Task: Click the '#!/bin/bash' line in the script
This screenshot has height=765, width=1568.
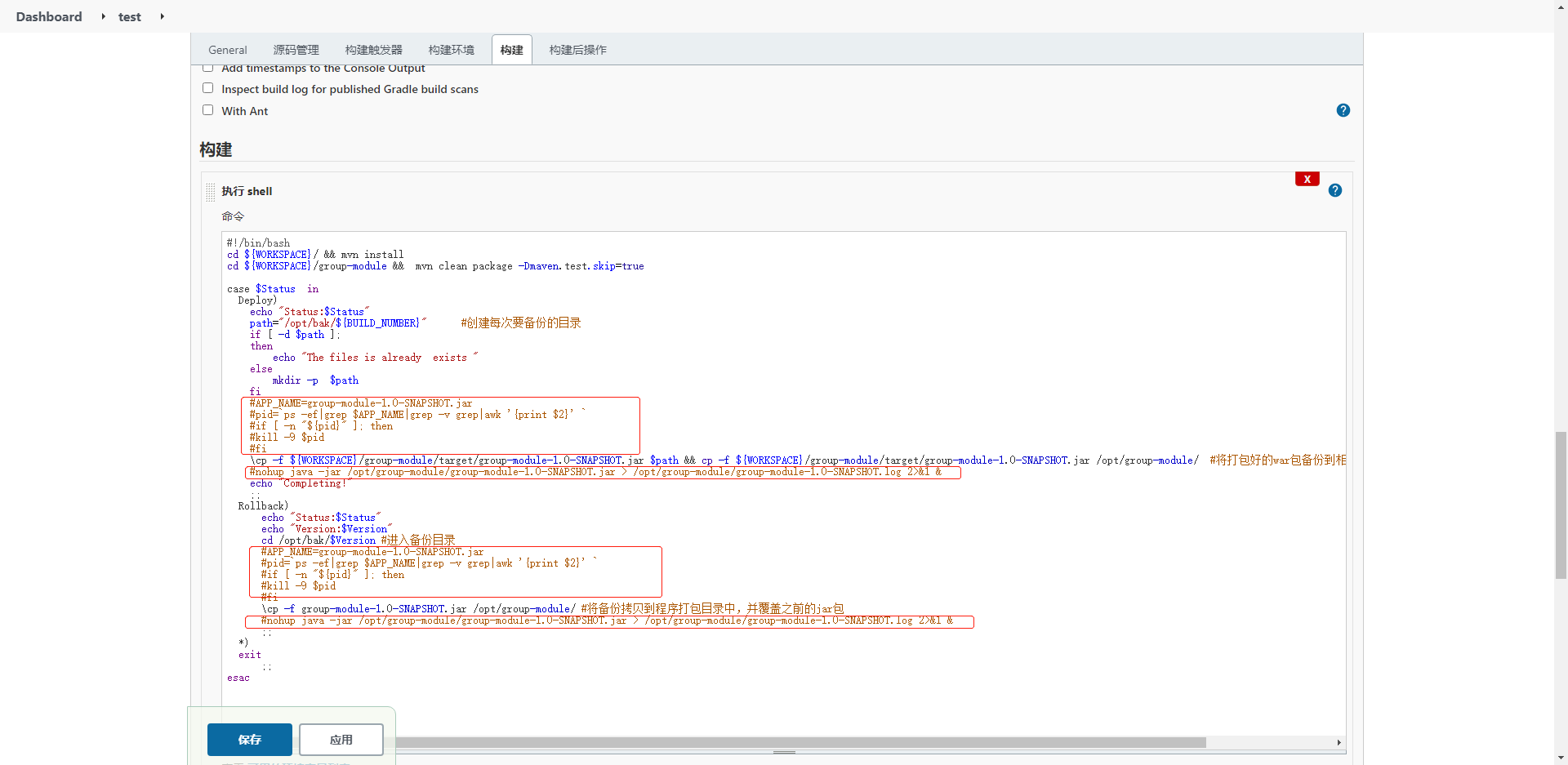Action: pyautogui.click(x=258, y=243)
